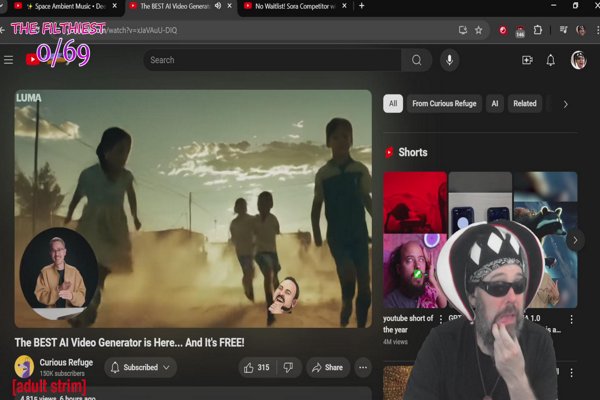Open the Chrome profile avatar

(x=580, y=30)
